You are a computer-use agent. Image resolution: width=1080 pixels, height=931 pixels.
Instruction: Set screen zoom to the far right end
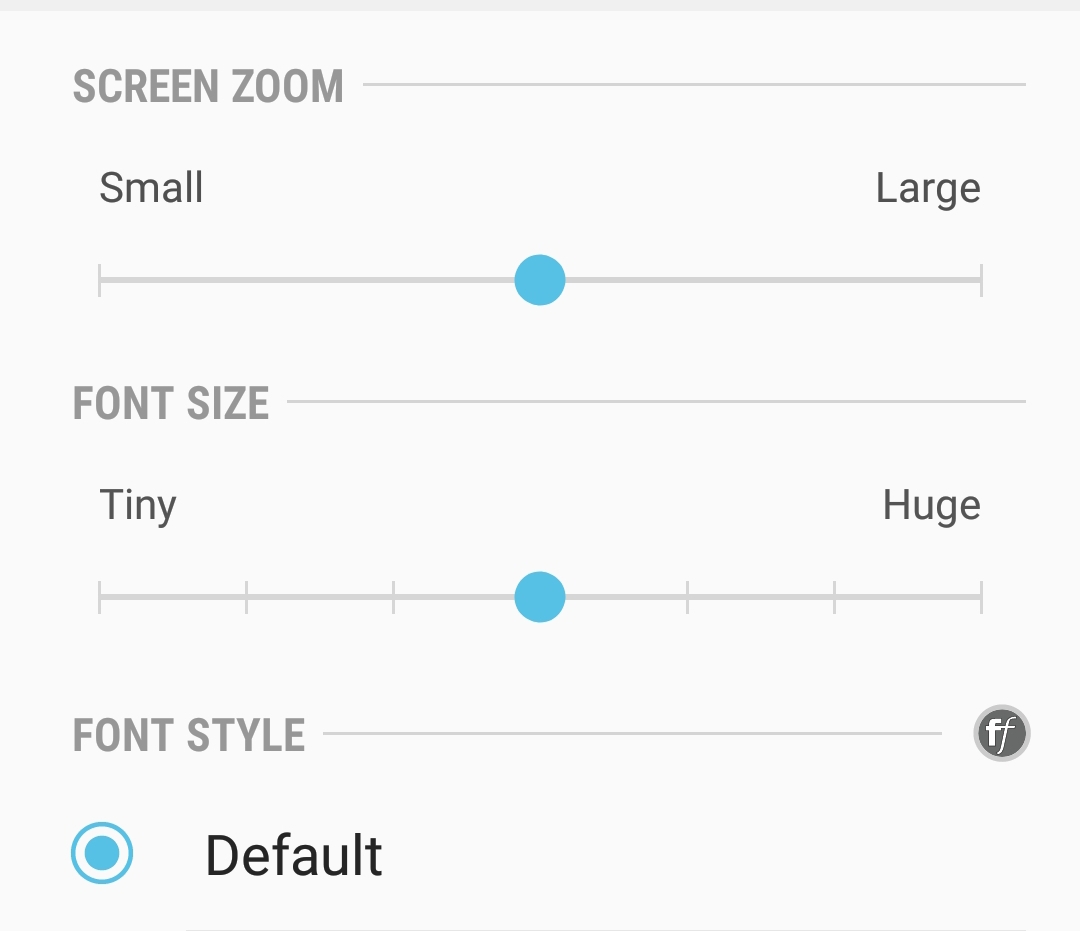(x=980, y=280)
